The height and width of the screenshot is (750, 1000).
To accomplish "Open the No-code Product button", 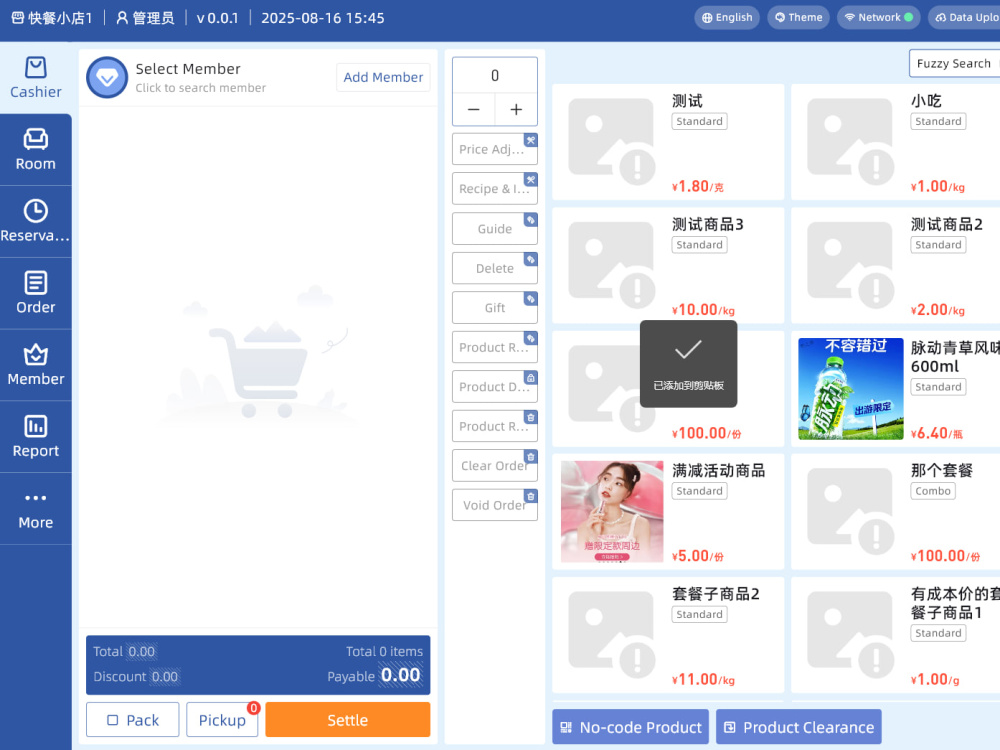I will (x=630, y=726).
